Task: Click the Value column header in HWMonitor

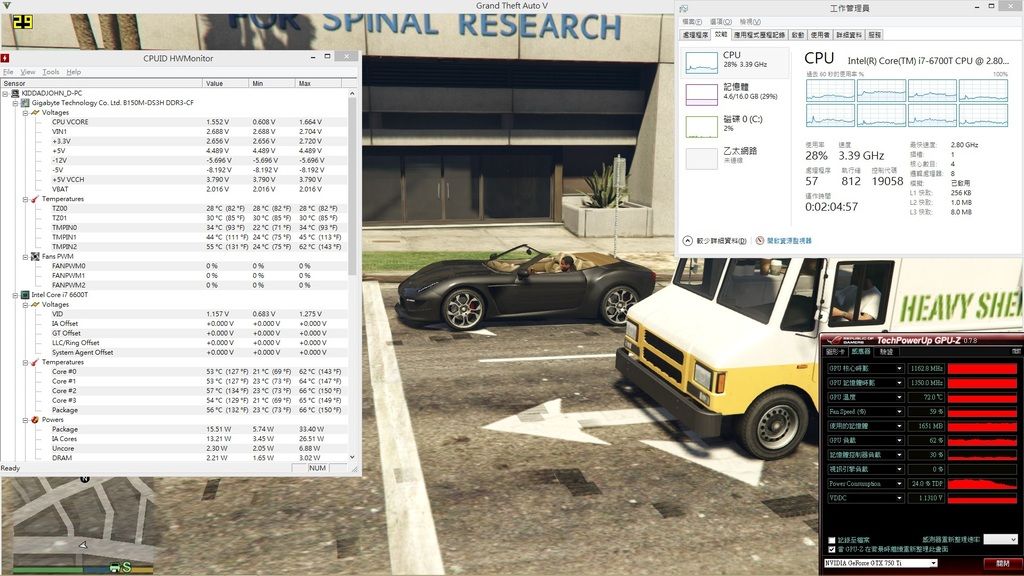Action: pyautogui.click(x=226, y=84)
